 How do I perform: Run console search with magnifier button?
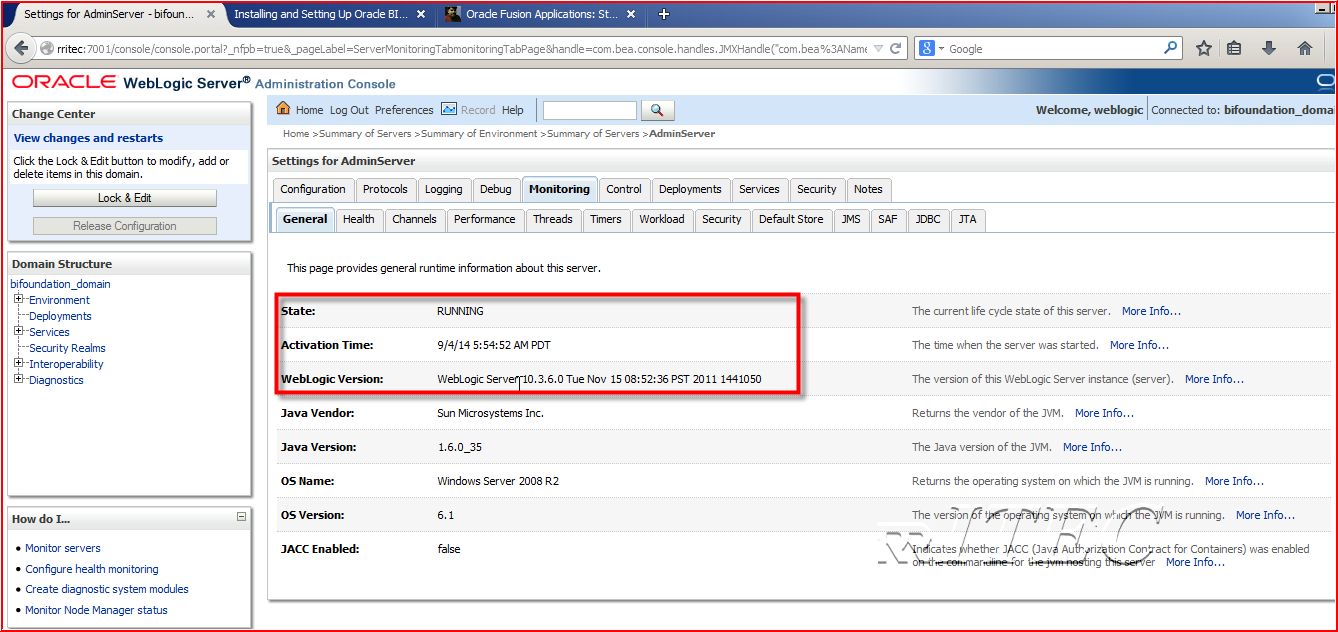click(x=657, y=110)
